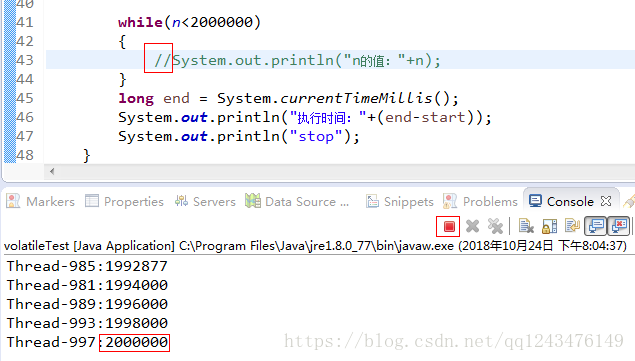Click the while(n<2000000) code line
This screenshot has height=361, width=635.
pyautogui.click(x=190, y=22)
